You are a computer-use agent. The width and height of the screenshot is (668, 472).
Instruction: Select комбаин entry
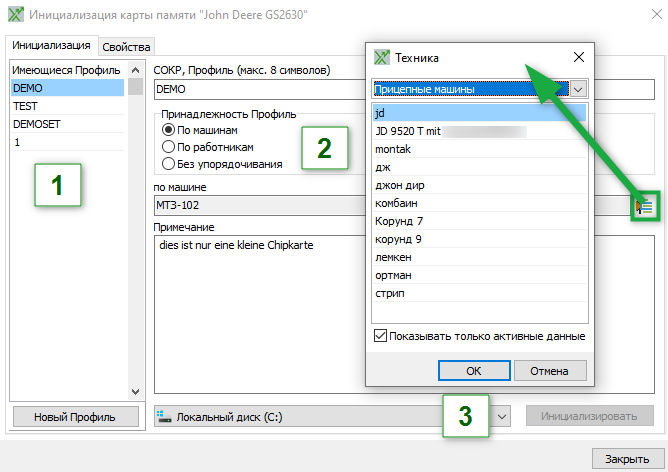(x=480, y=203)
